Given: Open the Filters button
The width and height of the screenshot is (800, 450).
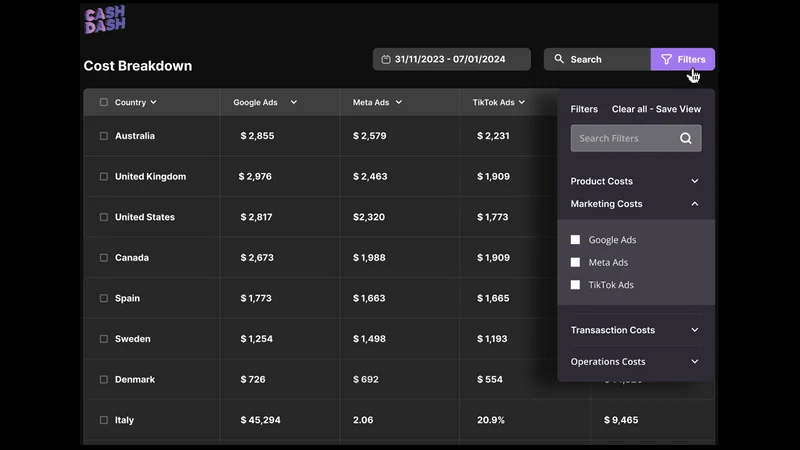Looking at the screenshot, I should tap(683, 59).
